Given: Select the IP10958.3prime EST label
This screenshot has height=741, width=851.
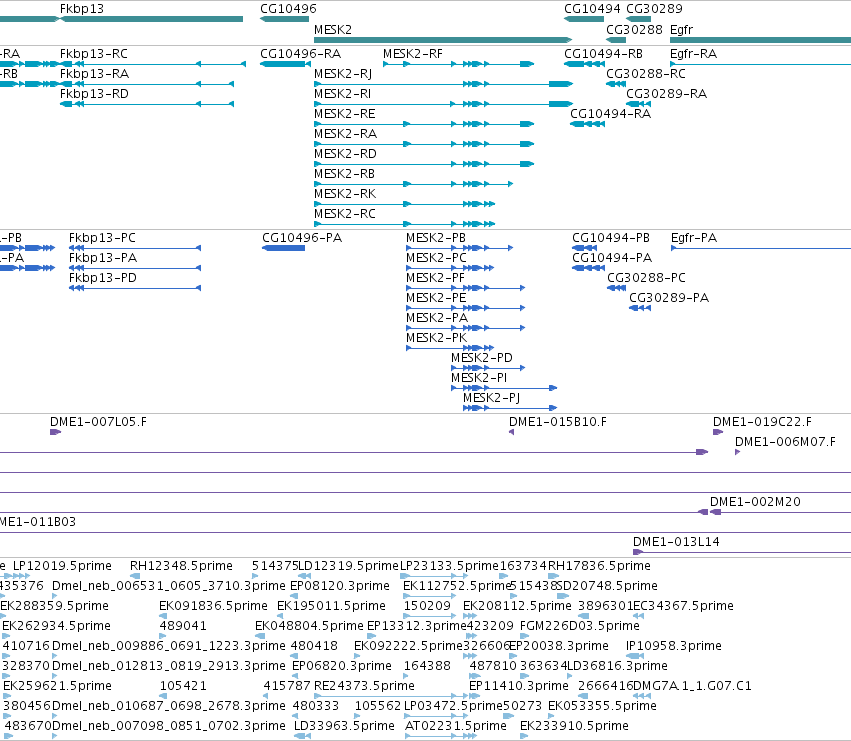Looking at the screenshot, I should [674, 646].
